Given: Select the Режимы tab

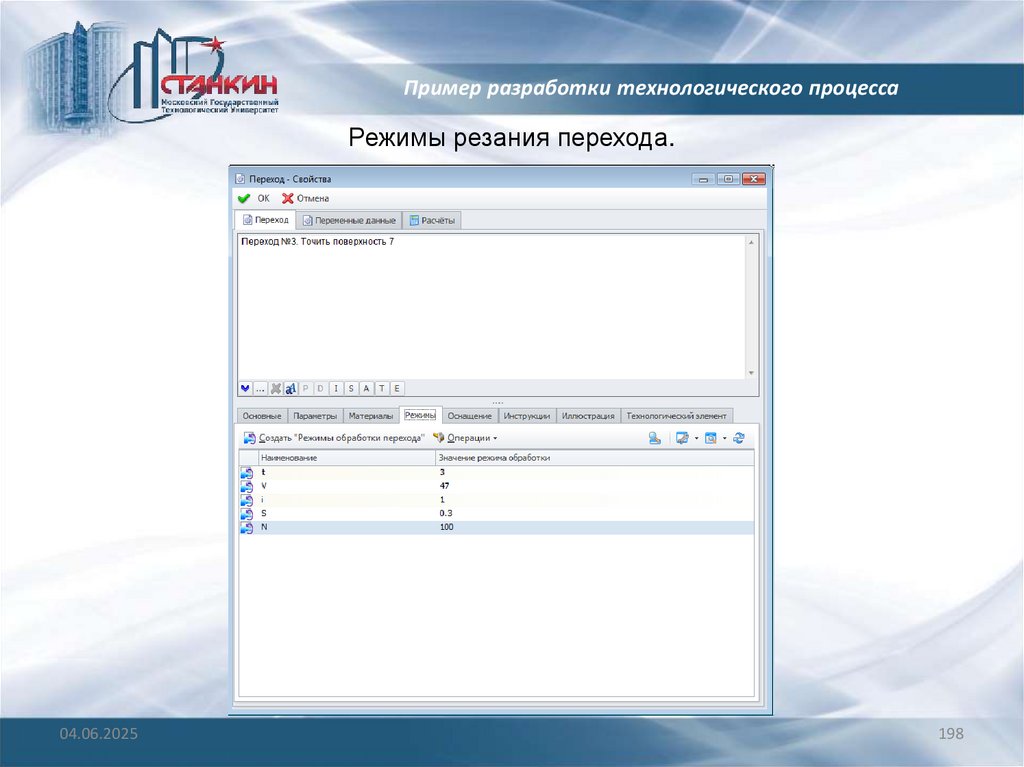Looking at the screenshot, I should tap(420, 416).
